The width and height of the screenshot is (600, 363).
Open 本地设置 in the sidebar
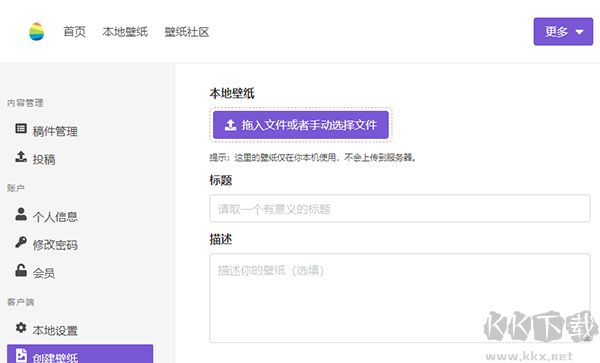[55, 330]
